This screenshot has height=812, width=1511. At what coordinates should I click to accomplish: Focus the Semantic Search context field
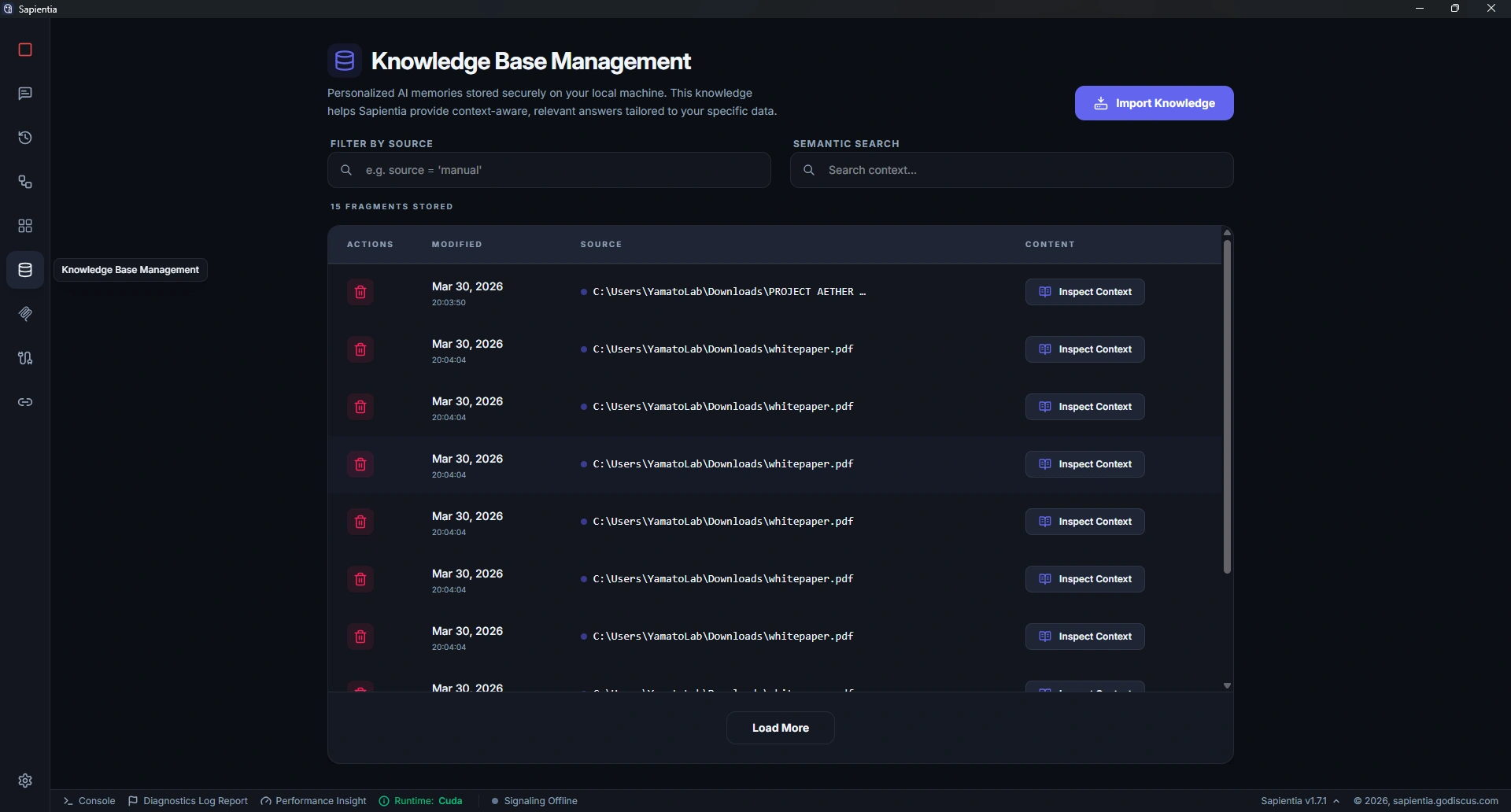pyautogui.click(x=1012, y=170)
